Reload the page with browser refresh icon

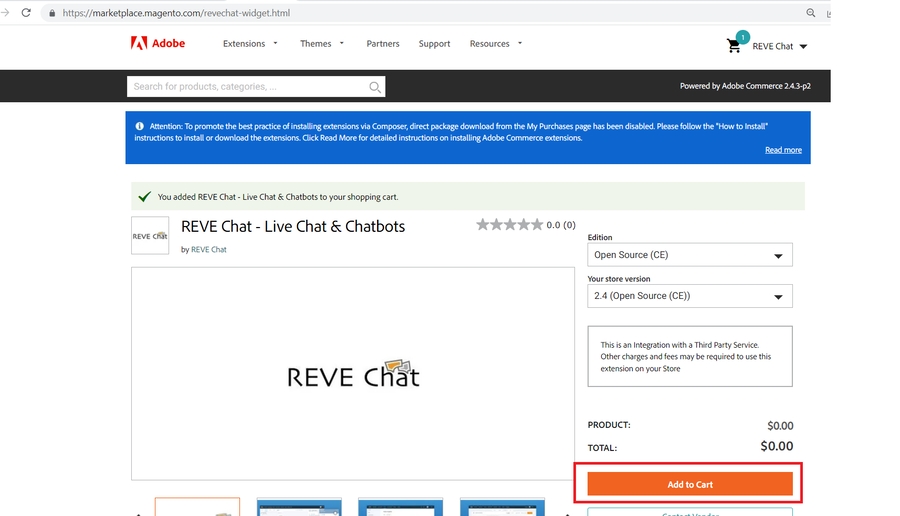pyautogui.click(x=25, y=13)
